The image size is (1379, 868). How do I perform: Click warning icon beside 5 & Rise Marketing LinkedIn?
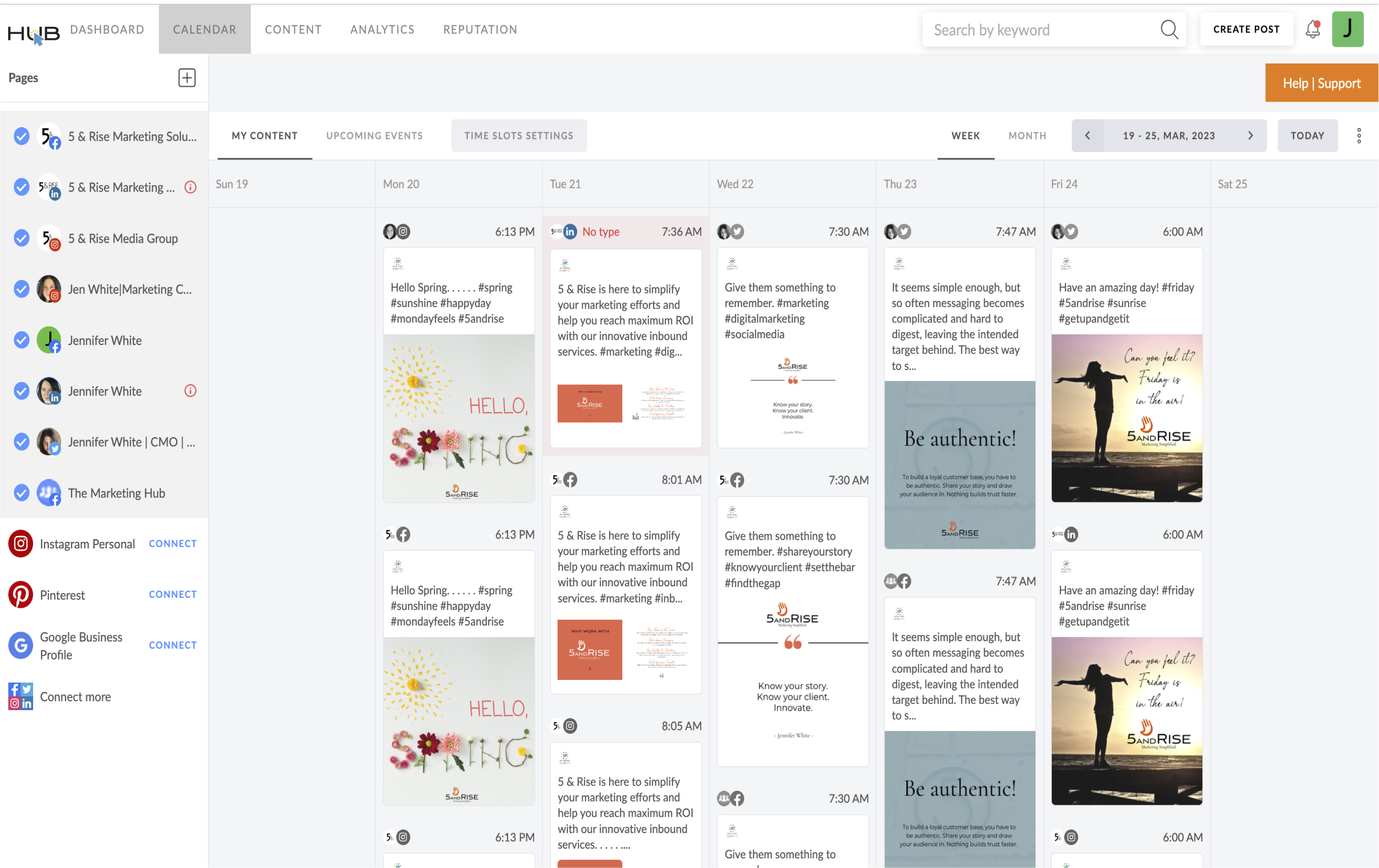[x=190, y=187]
